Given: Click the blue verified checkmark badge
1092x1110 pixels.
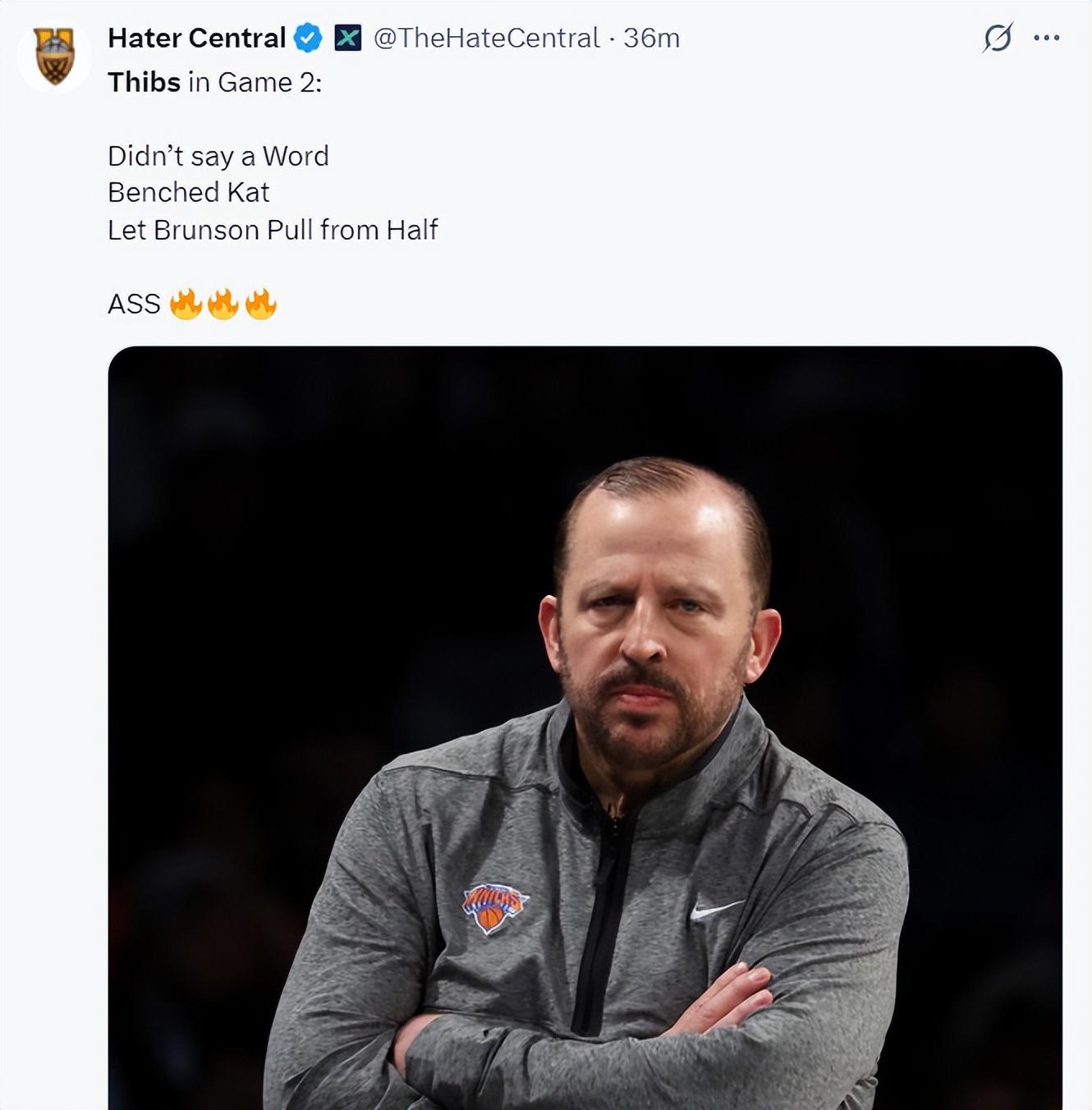Looking at the screenshot, I should (x=308, y=38).
